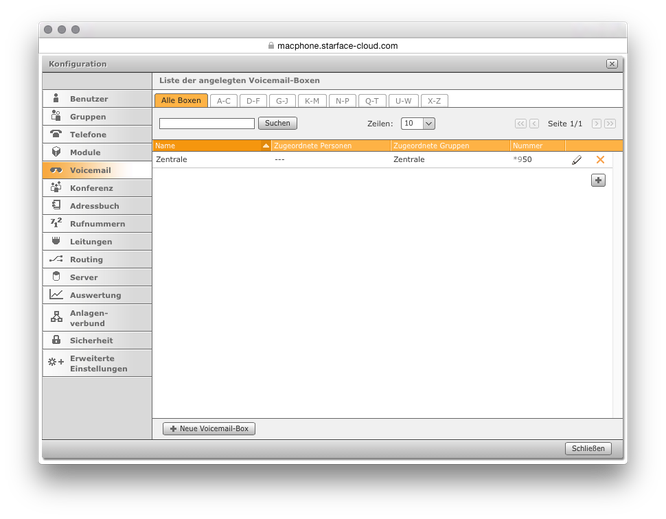Sort by Name column arrow
The image size is (666, 519).
[265, 146]
